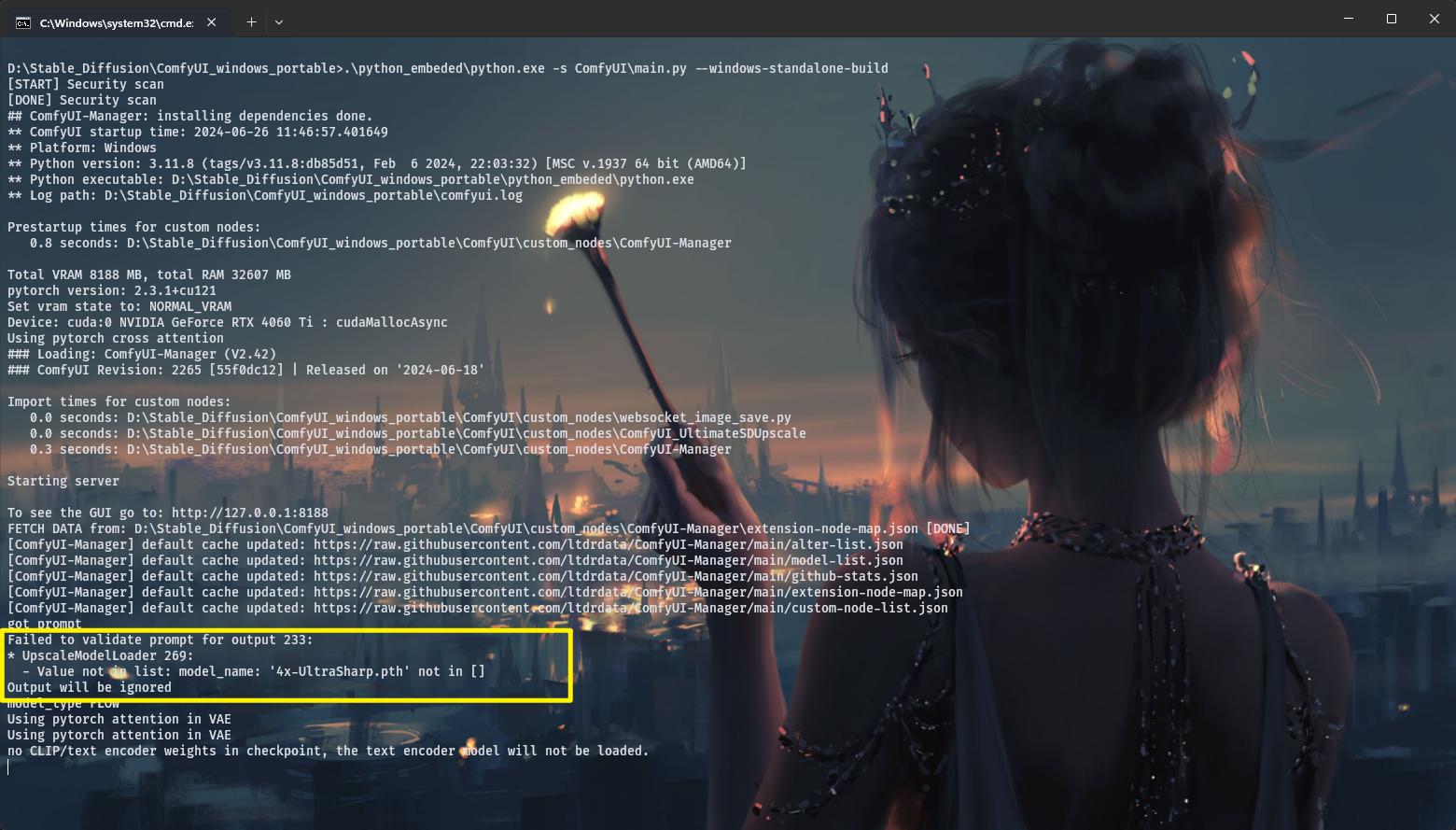This screenshot has height=830, width=1456.
Task: Minimize the terminal window
Action: (x=1348, y=19)
